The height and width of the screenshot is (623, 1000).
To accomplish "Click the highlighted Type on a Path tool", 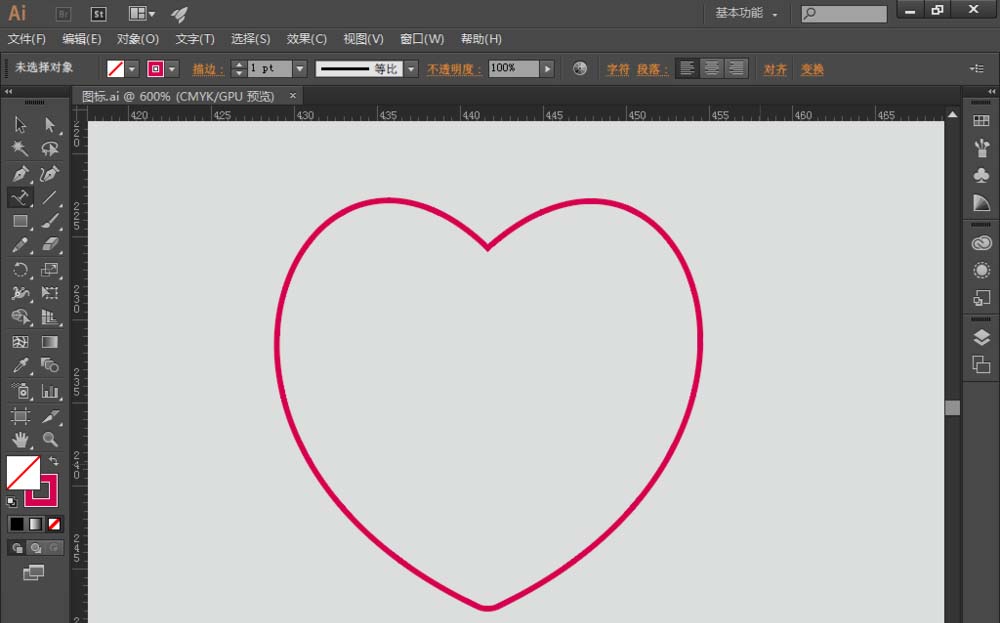I will (x=20, y=198).
